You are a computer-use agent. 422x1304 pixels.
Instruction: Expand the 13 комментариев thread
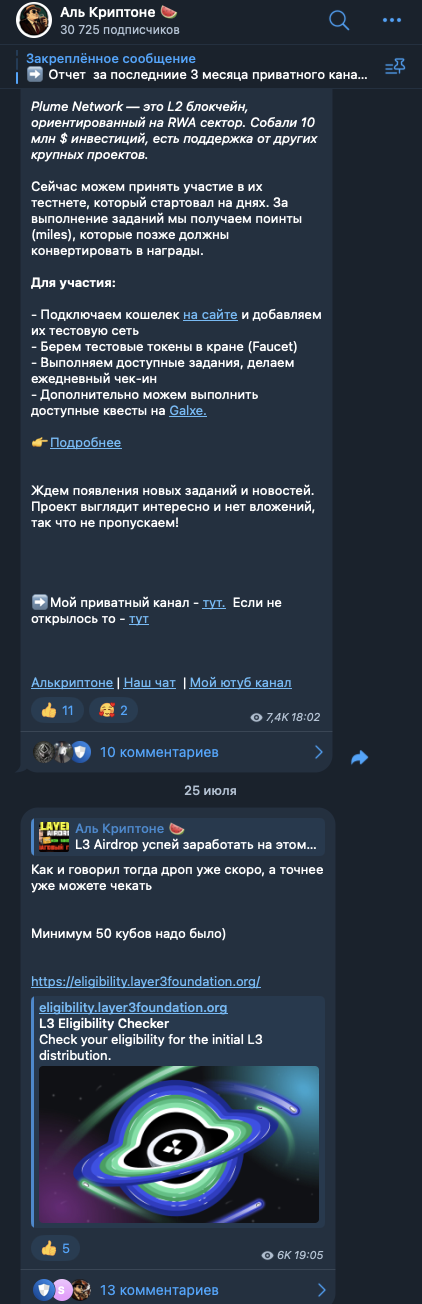coord(177,1289)
